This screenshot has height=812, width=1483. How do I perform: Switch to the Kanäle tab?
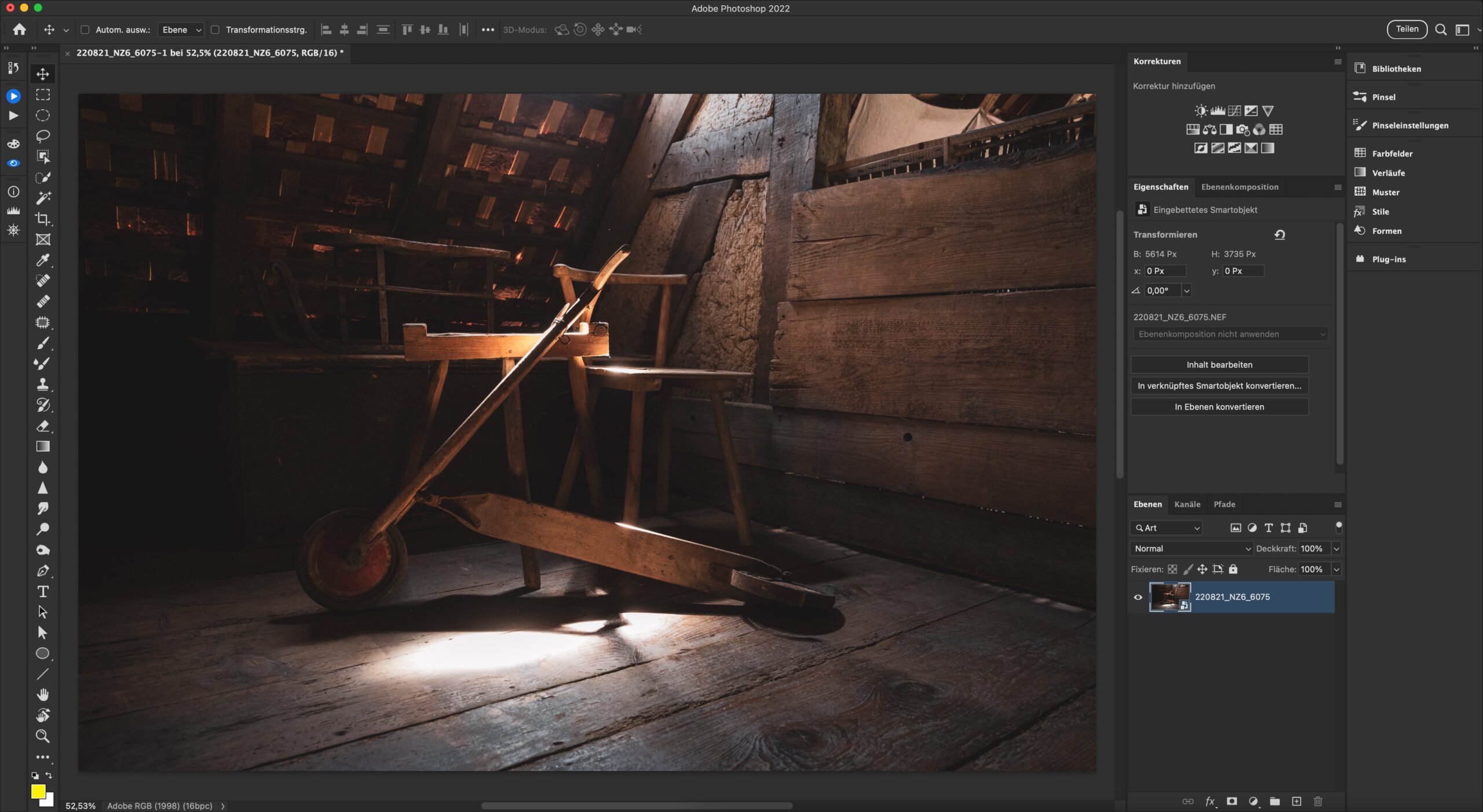pyautogui.click(x=1187, y=504)
